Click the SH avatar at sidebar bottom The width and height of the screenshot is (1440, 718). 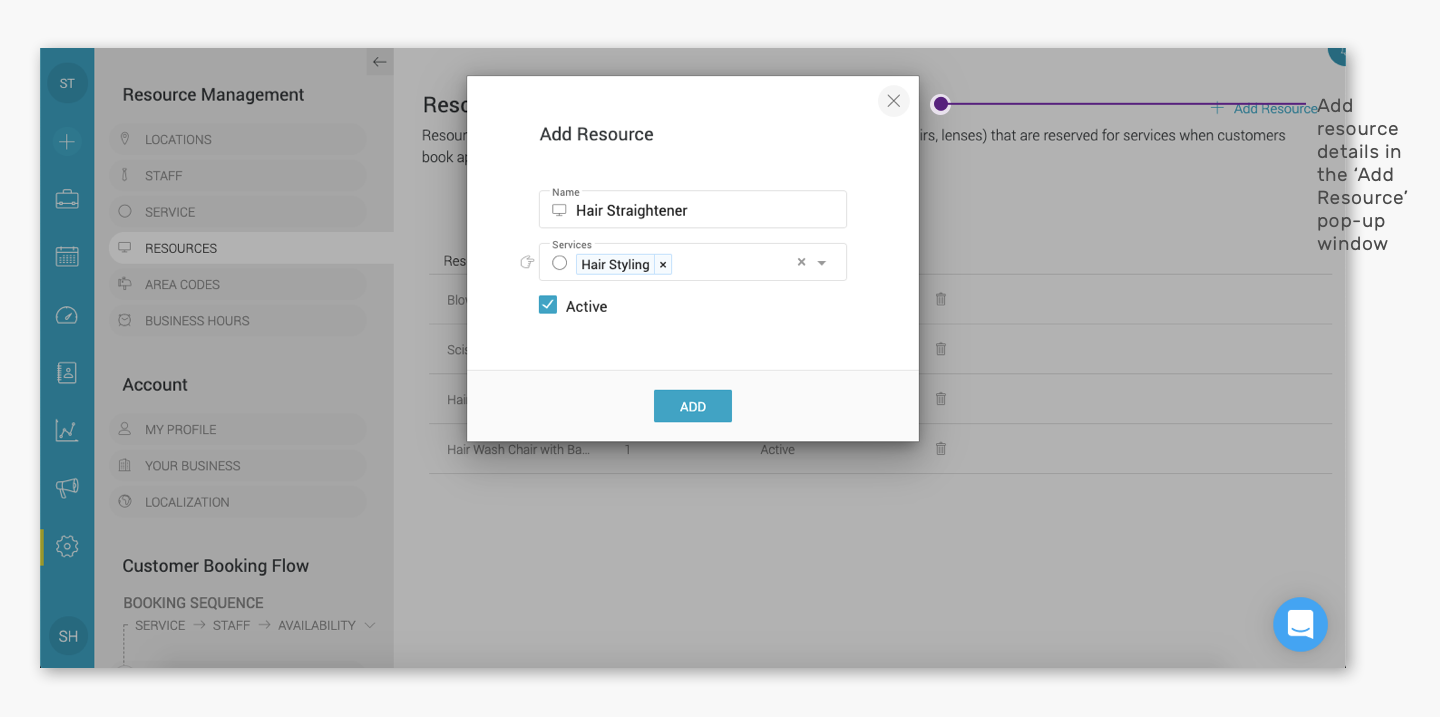68,636
